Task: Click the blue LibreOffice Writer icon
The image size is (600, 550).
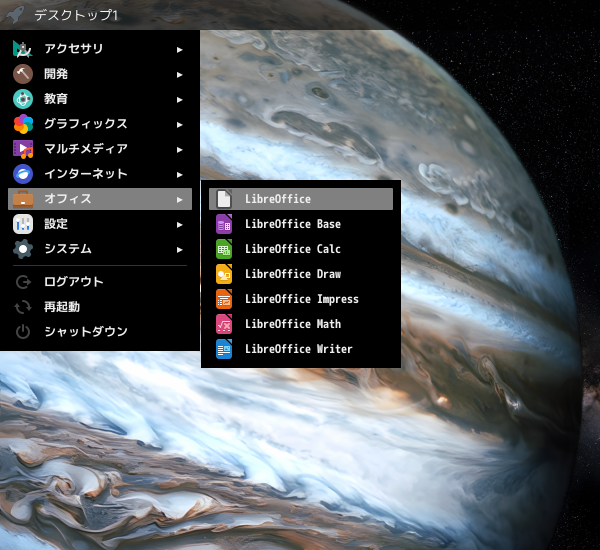Action: [224, 349]
